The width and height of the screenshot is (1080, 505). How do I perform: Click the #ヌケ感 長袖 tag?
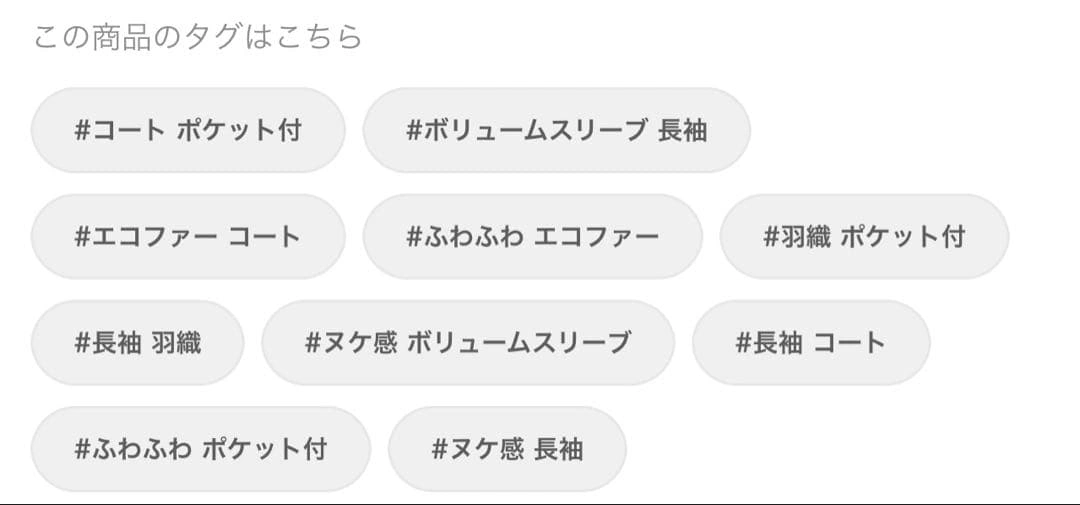[507, 449]
